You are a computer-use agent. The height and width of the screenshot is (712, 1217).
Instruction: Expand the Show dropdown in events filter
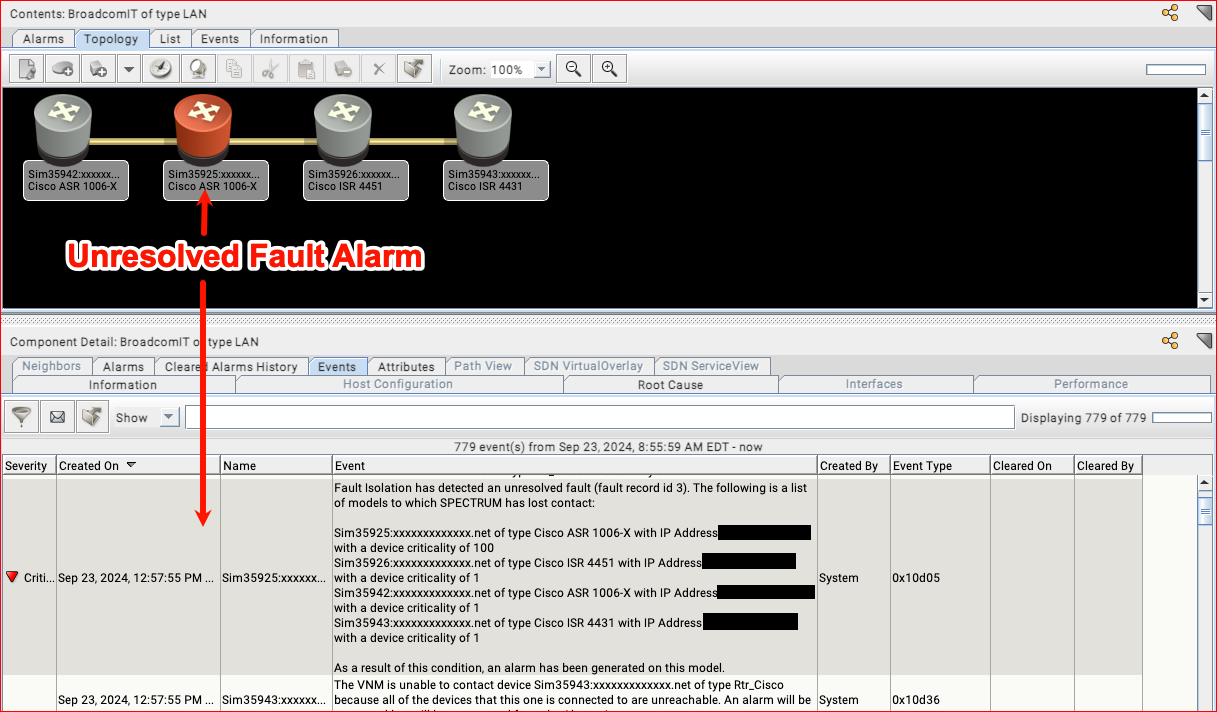168,418
